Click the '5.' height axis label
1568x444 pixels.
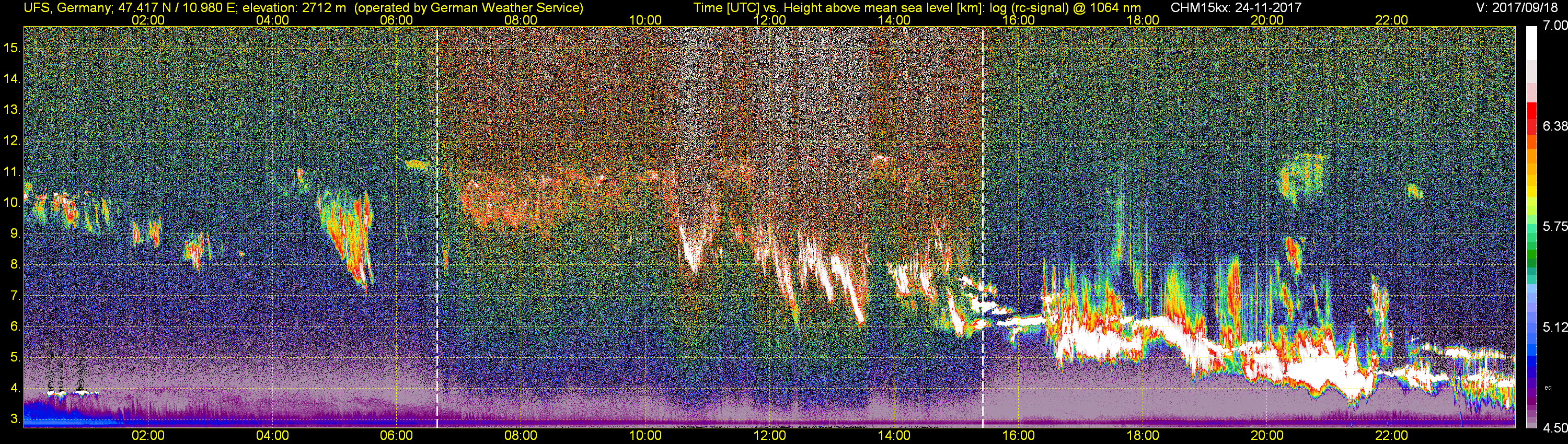tap(16, 358)
